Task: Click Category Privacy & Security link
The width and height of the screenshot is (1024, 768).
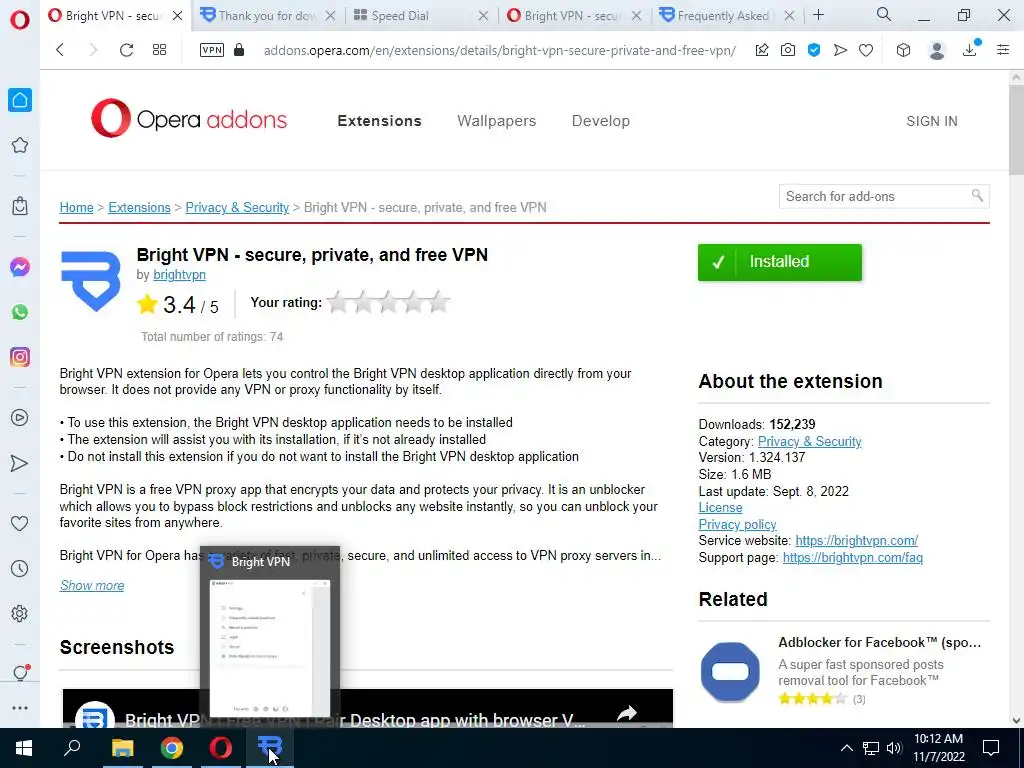Action: pyautogui.click(x=809, y=441)
